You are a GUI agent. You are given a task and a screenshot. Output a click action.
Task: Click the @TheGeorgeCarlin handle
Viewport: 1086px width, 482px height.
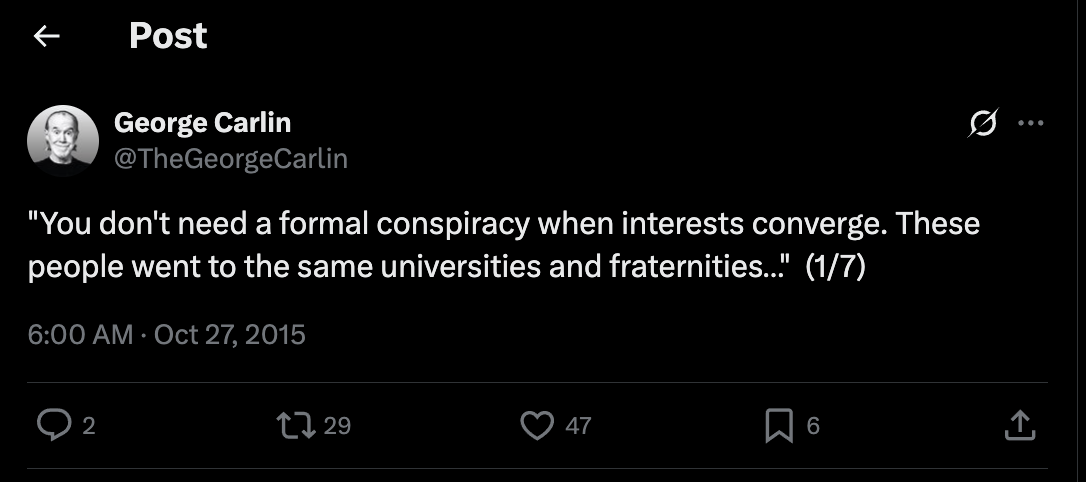[x=231, y=158]
